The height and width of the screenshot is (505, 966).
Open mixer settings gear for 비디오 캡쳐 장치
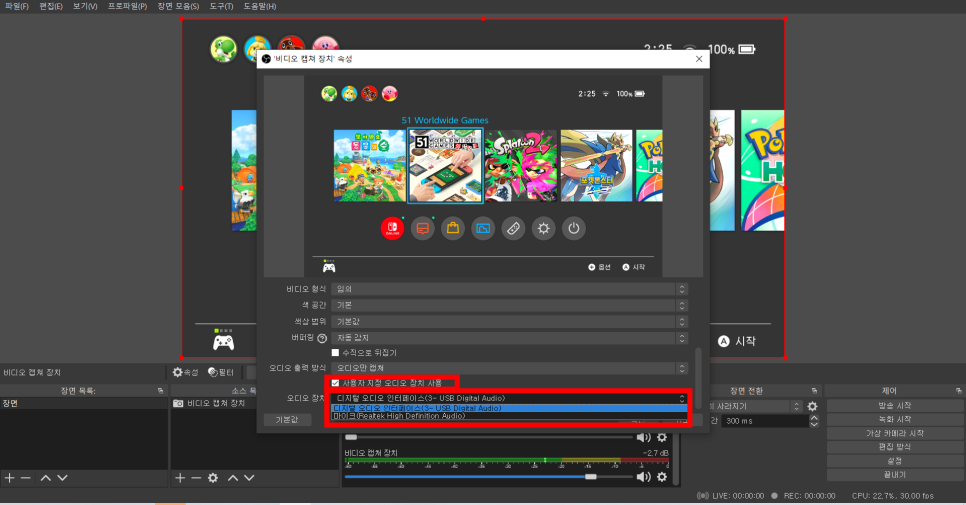(x=662, y=477)
